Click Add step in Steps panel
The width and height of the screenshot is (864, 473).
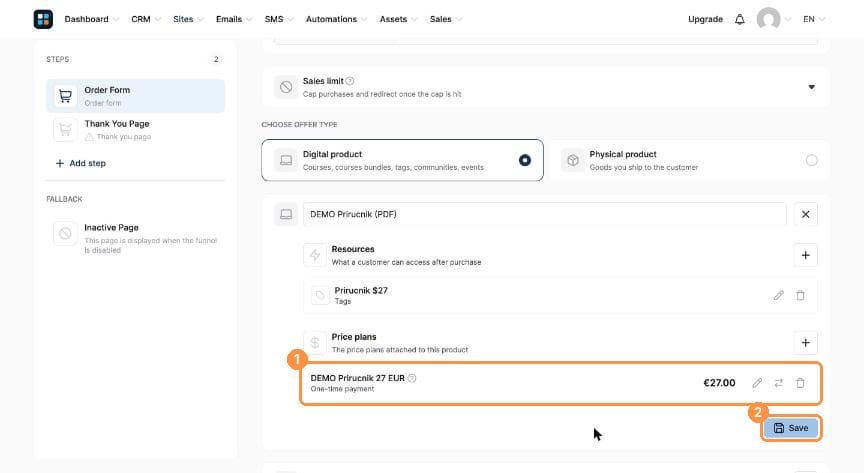pos(80,164)
